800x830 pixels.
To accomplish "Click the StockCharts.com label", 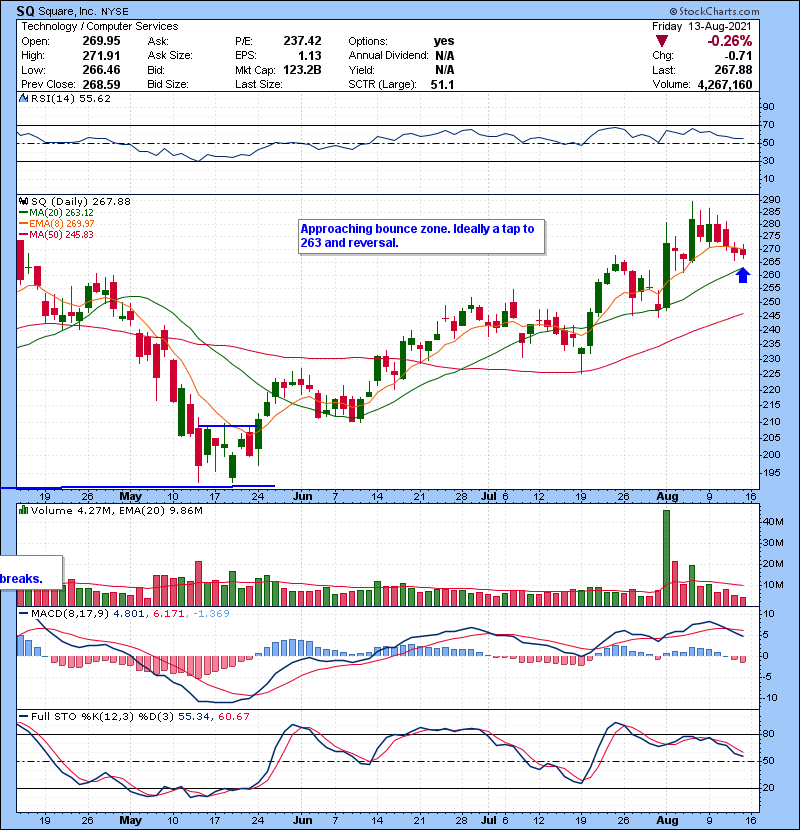I will (714, 11).
